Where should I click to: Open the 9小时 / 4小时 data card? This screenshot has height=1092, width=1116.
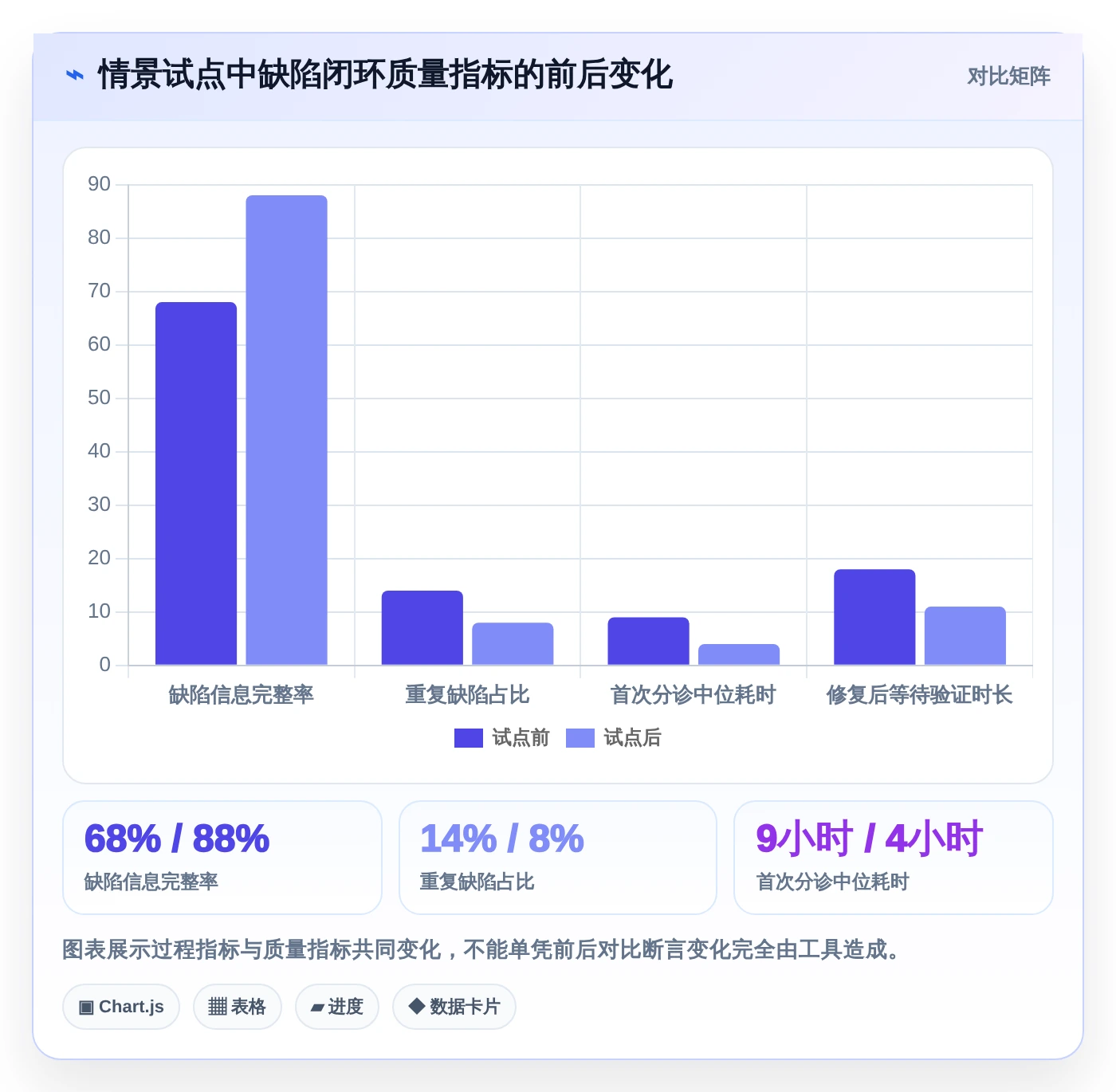click(x=894, y=858)
